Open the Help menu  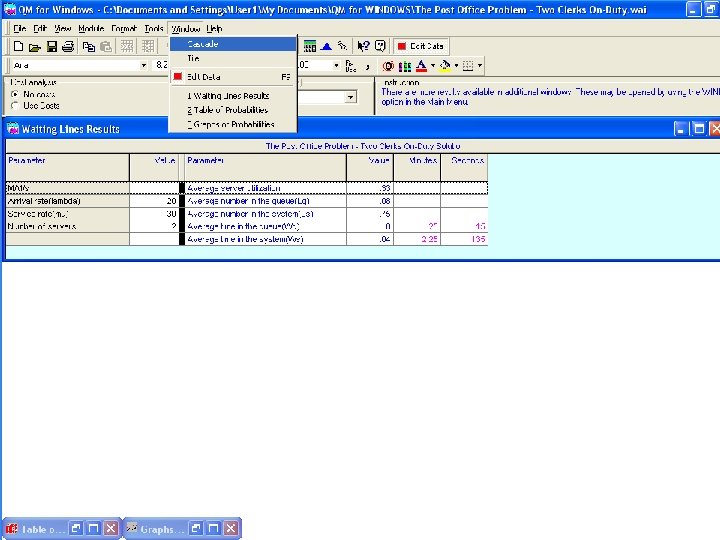click(214, 28)
